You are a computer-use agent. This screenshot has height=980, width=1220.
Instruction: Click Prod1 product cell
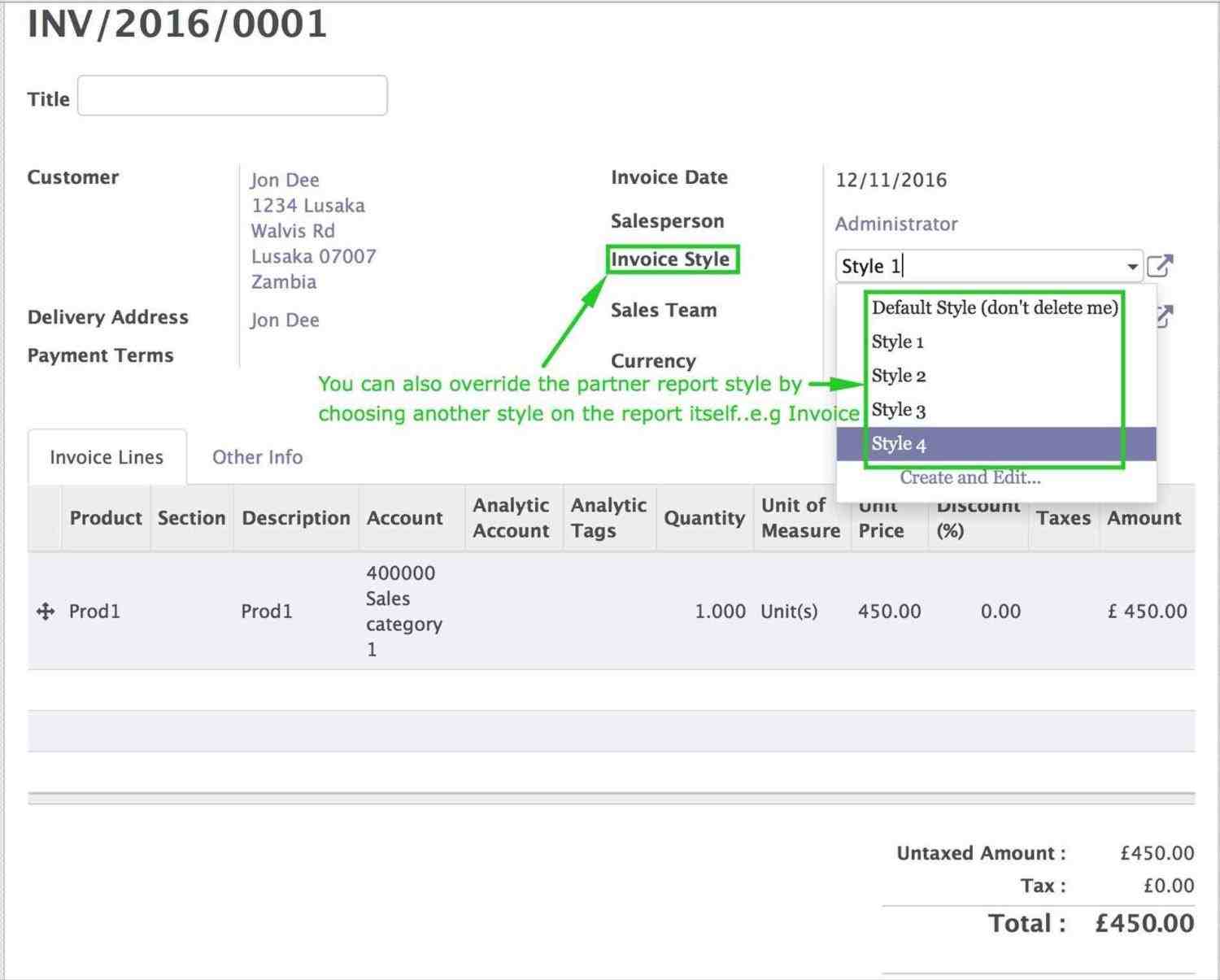click(x=94, y=612)
